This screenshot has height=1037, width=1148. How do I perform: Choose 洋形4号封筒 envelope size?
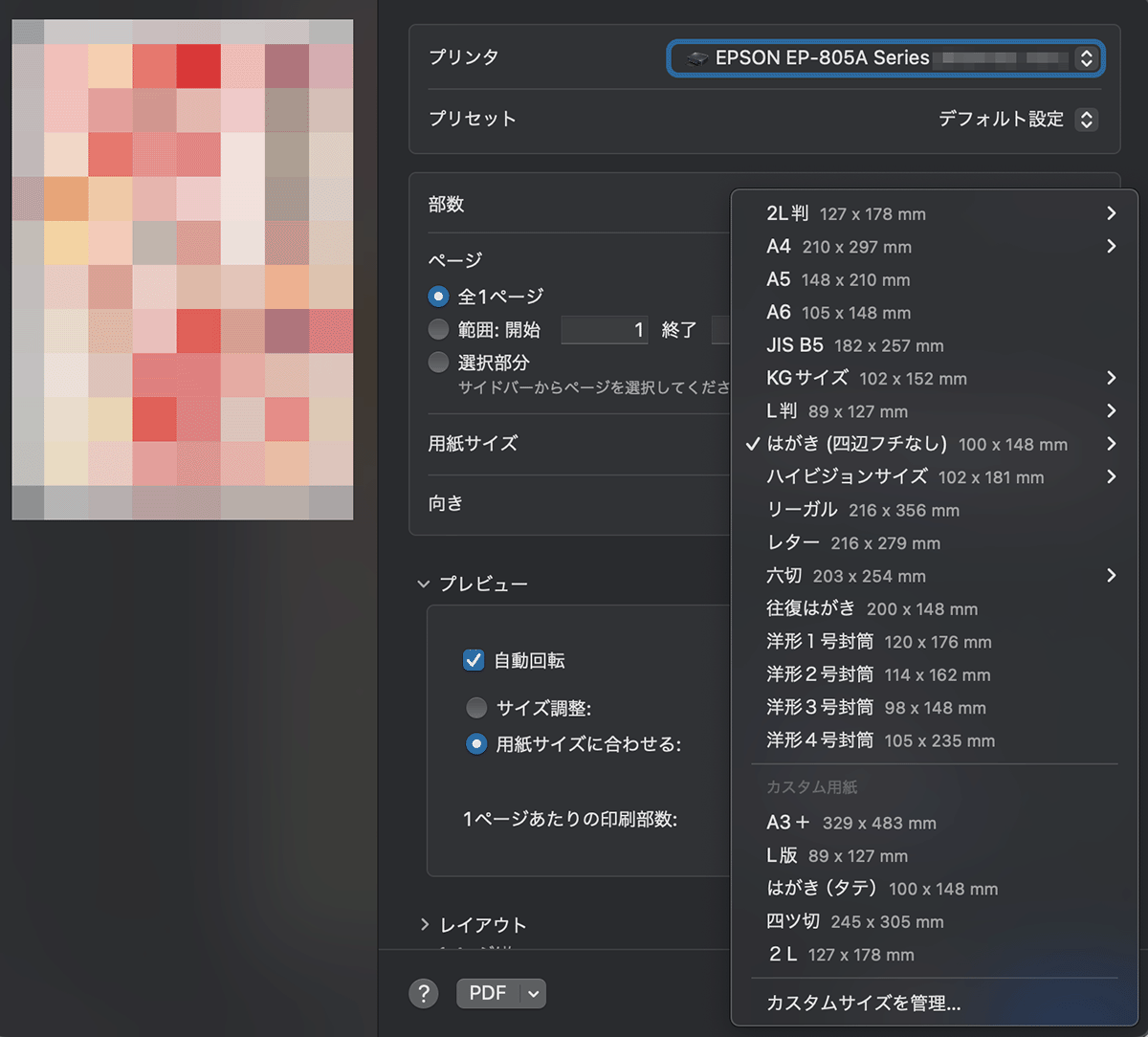(935, 740)
